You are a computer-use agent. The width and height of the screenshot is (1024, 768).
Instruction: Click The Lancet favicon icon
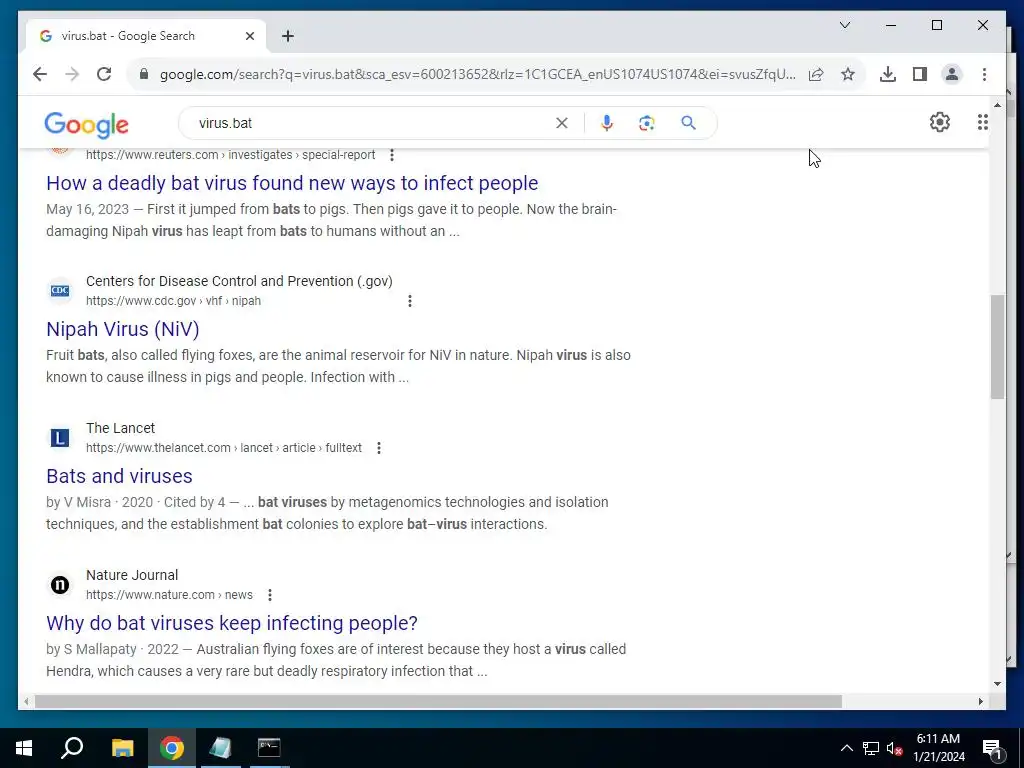pyautogui.click(x=60, y=438)
